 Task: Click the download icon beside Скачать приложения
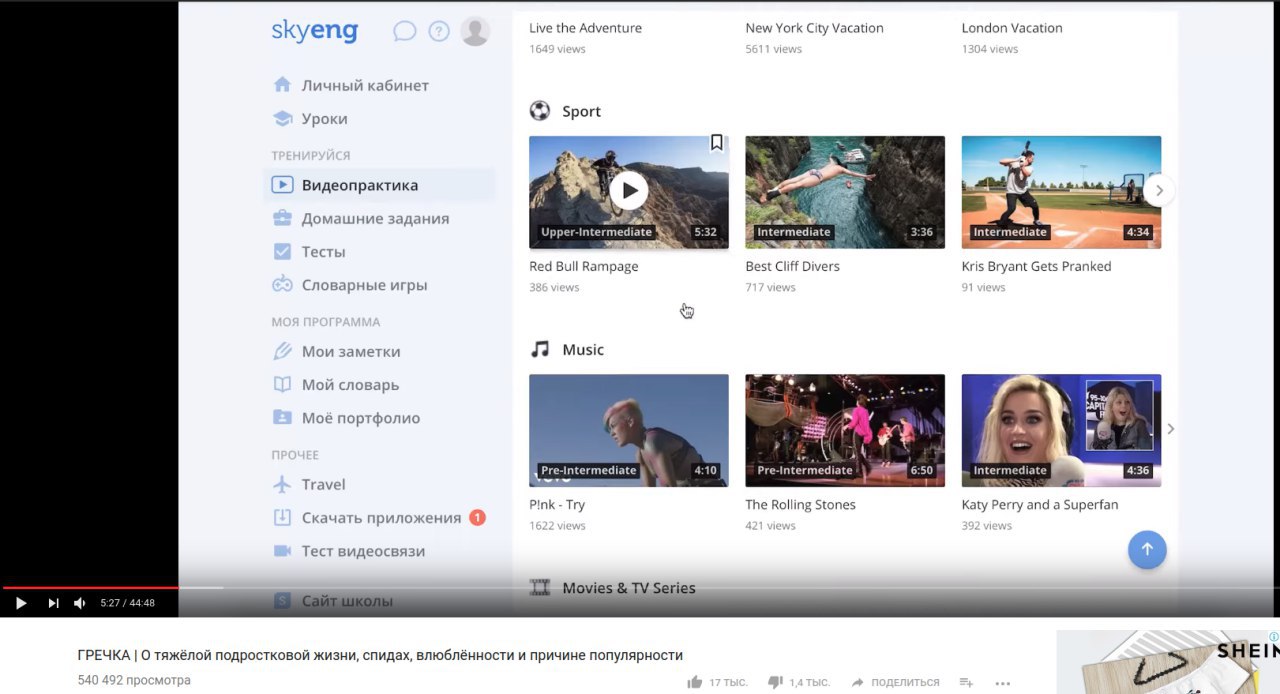283,518
